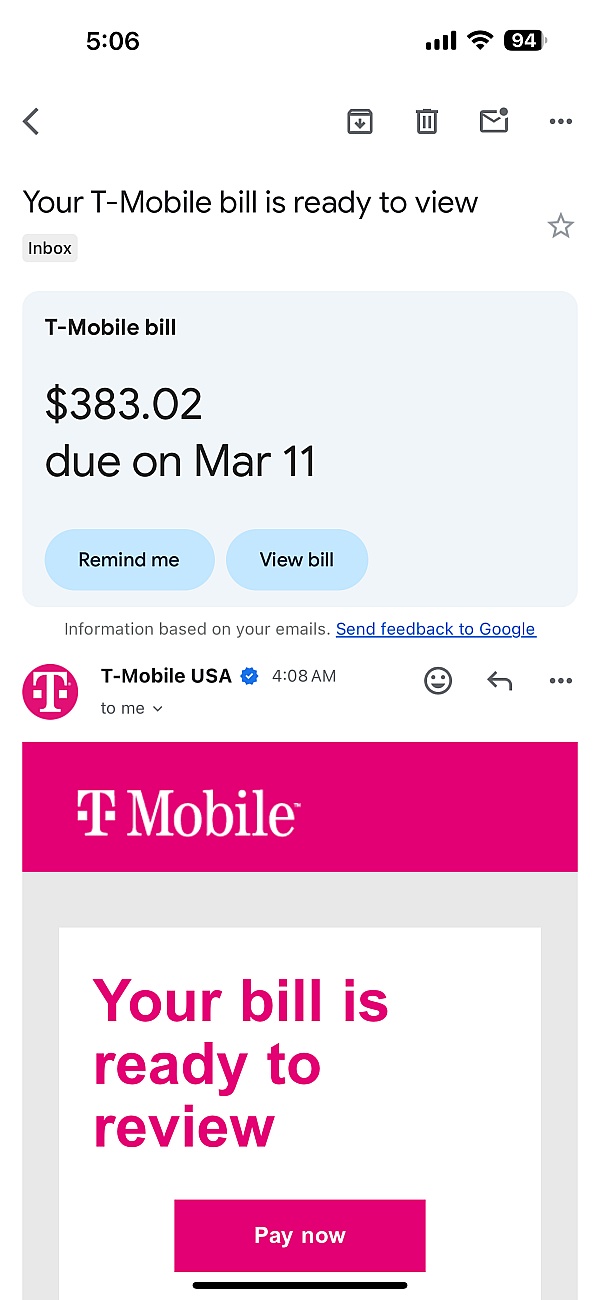Delete the email with trash icon
Screen dimensions: 600x1300
pyautogui.click(x=427, y=122)
